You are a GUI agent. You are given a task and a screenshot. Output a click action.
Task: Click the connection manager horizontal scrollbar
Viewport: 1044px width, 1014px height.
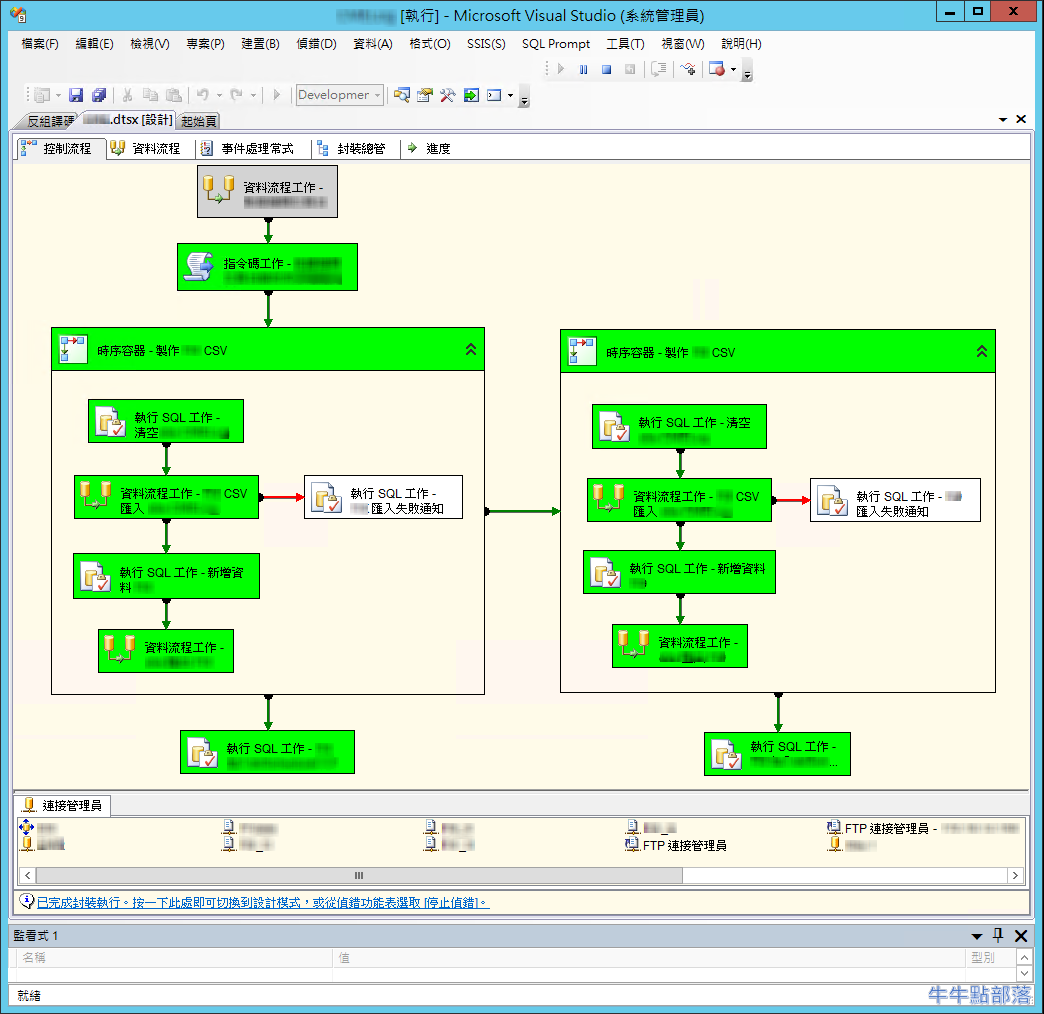[x=359, y=875]
